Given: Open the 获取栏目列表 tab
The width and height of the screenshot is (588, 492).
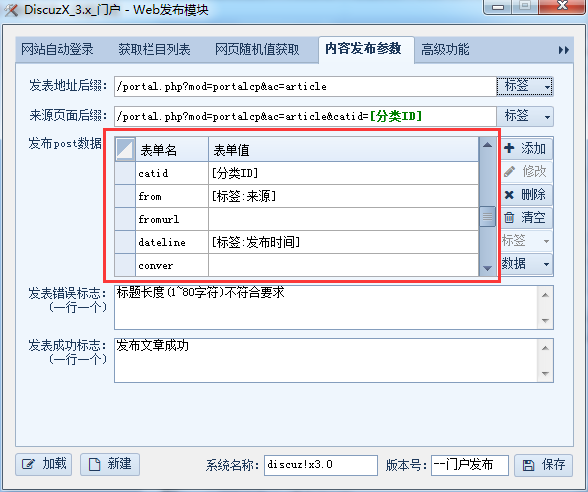Looking at the screenshot, I should tap(154, 50).
